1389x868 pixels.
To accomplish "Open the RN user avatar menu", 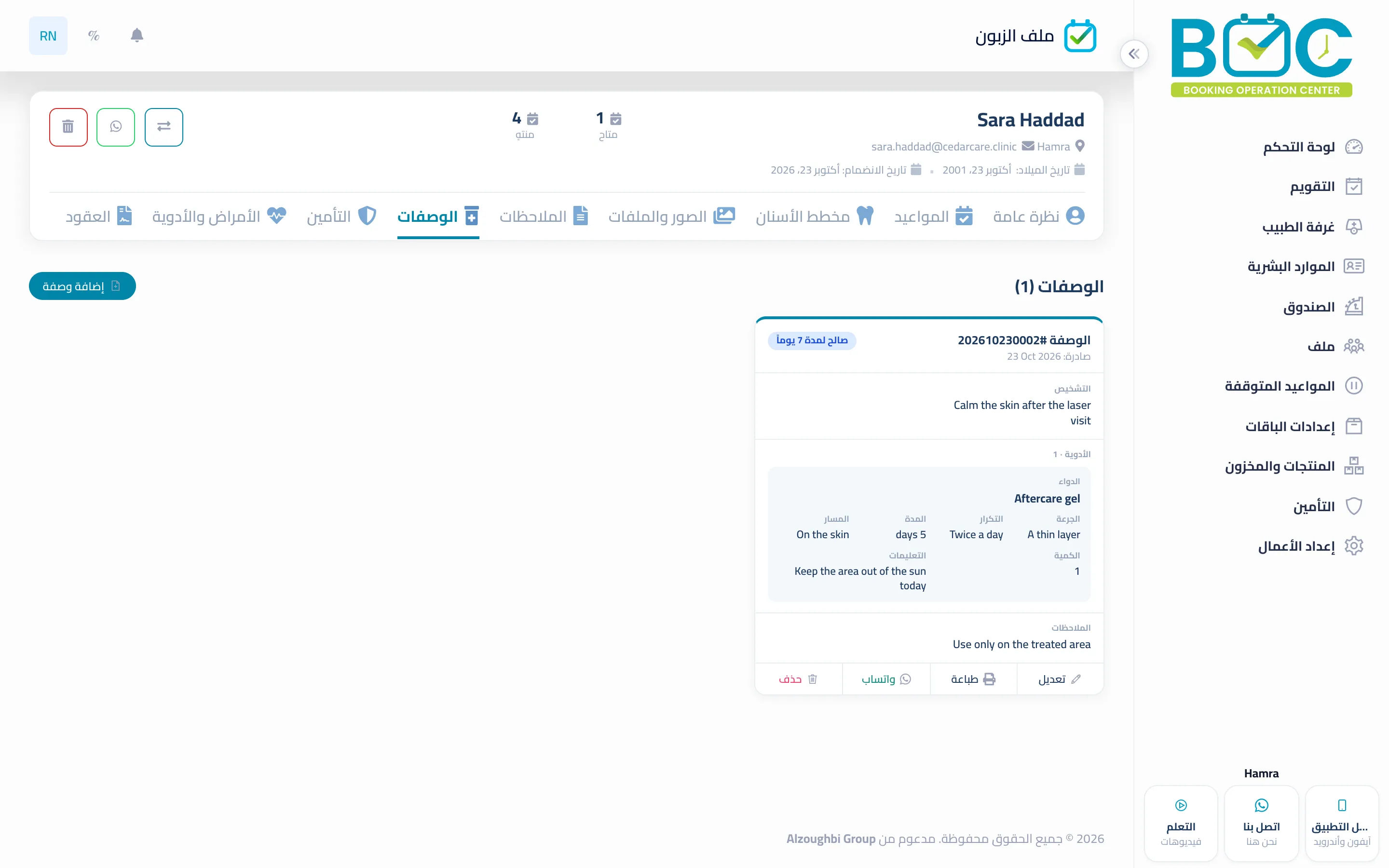I will click(48, 36).
